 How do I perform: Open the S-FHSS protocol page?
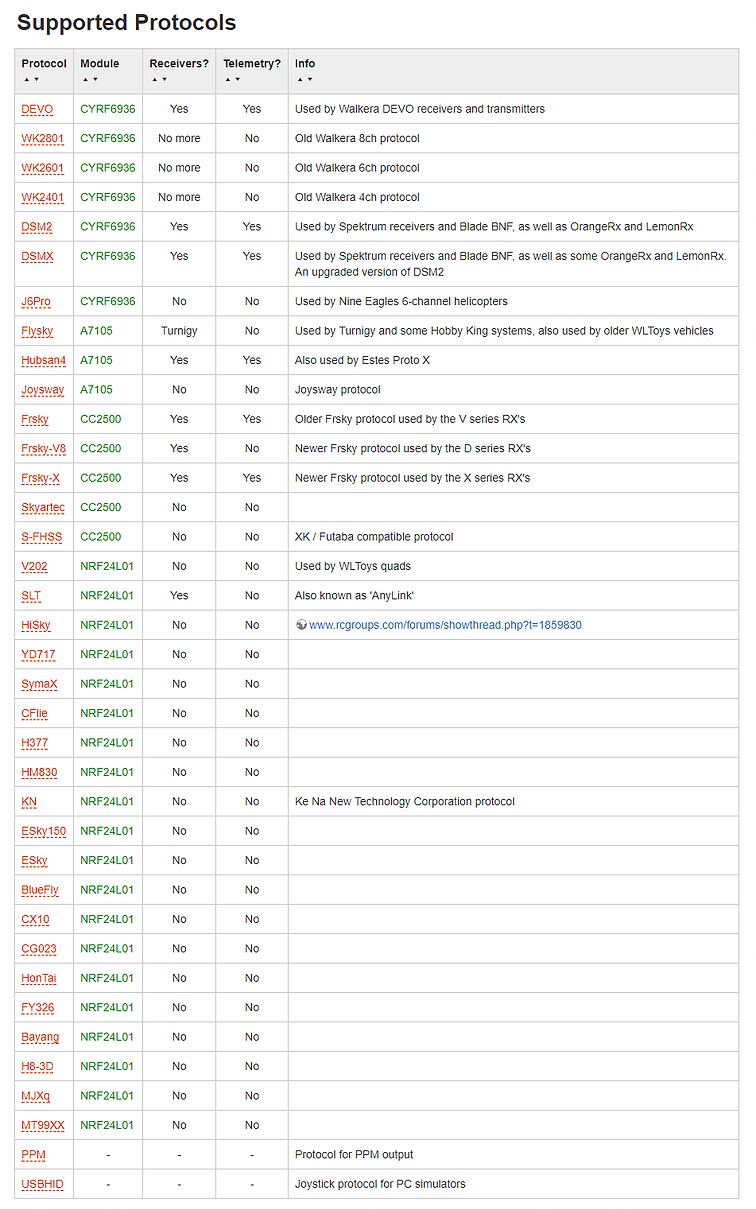click(x=41, y=537)
